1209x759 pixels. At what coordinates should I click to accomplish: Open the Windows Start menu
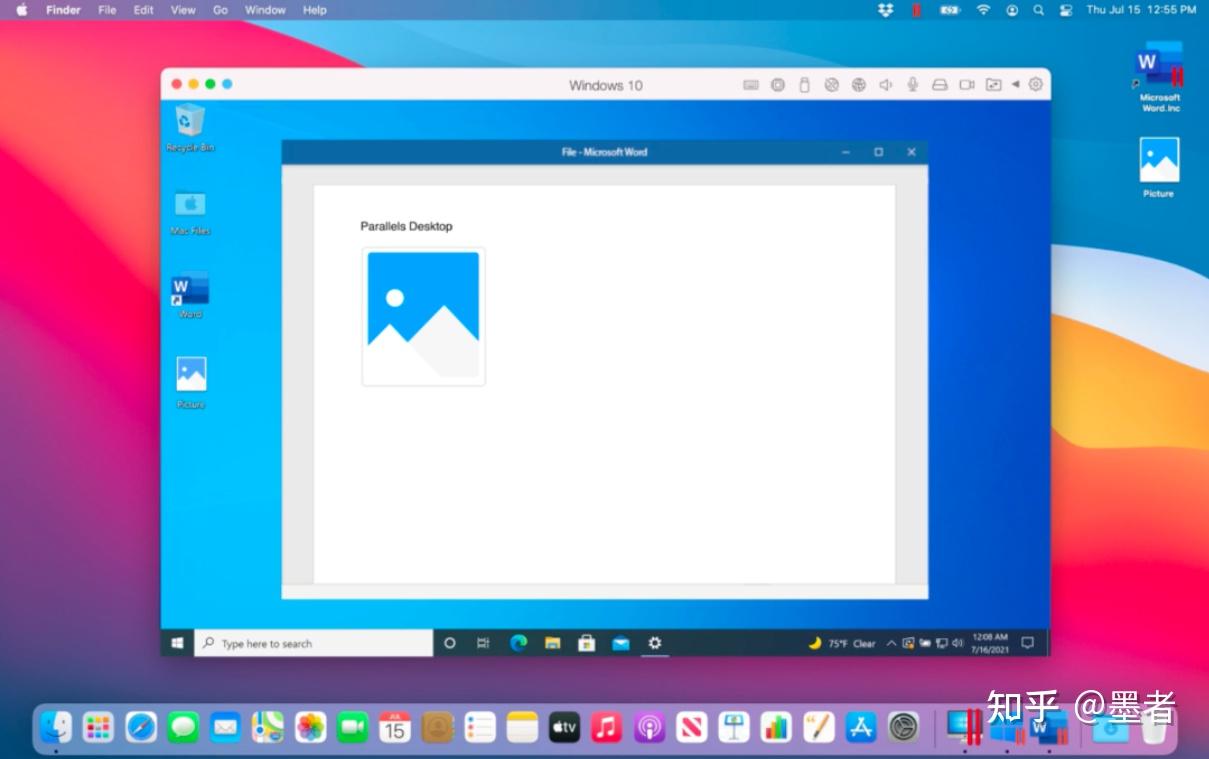coord(178,643)
